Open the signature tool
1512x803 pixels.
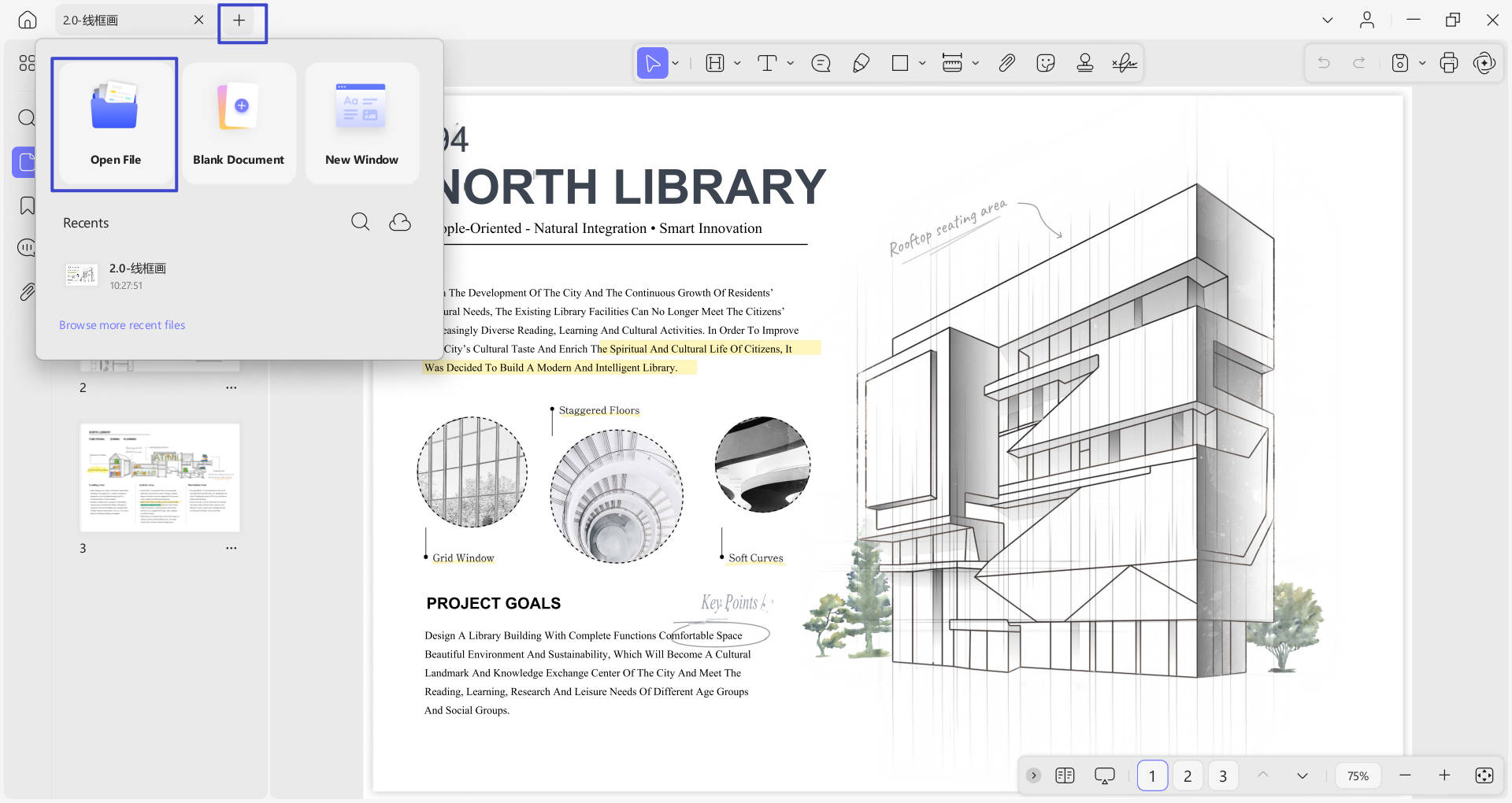pyautogui.click(x=1125, y=63)
